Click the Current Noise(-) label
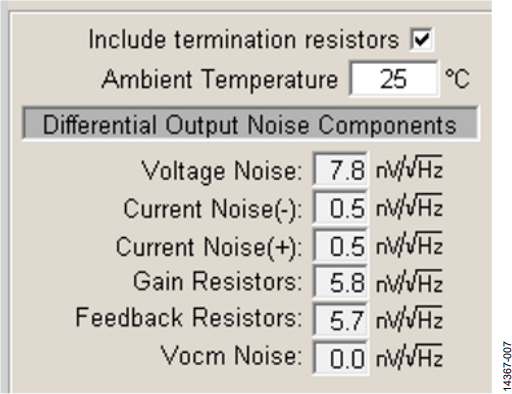This screenshot has height=394, width=512. pos(213,209)
